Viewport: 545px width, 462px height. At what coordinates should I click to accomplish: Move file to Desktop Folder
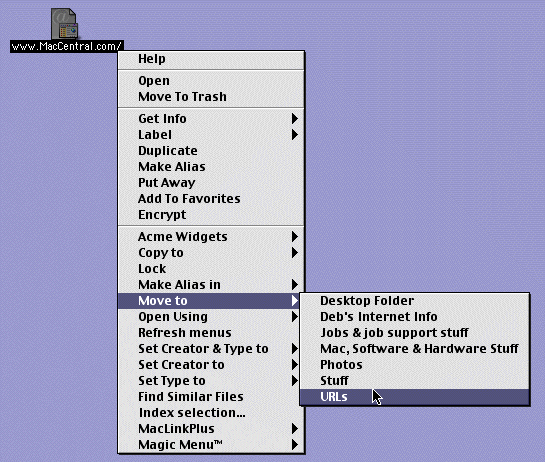(x=415, y=301)
